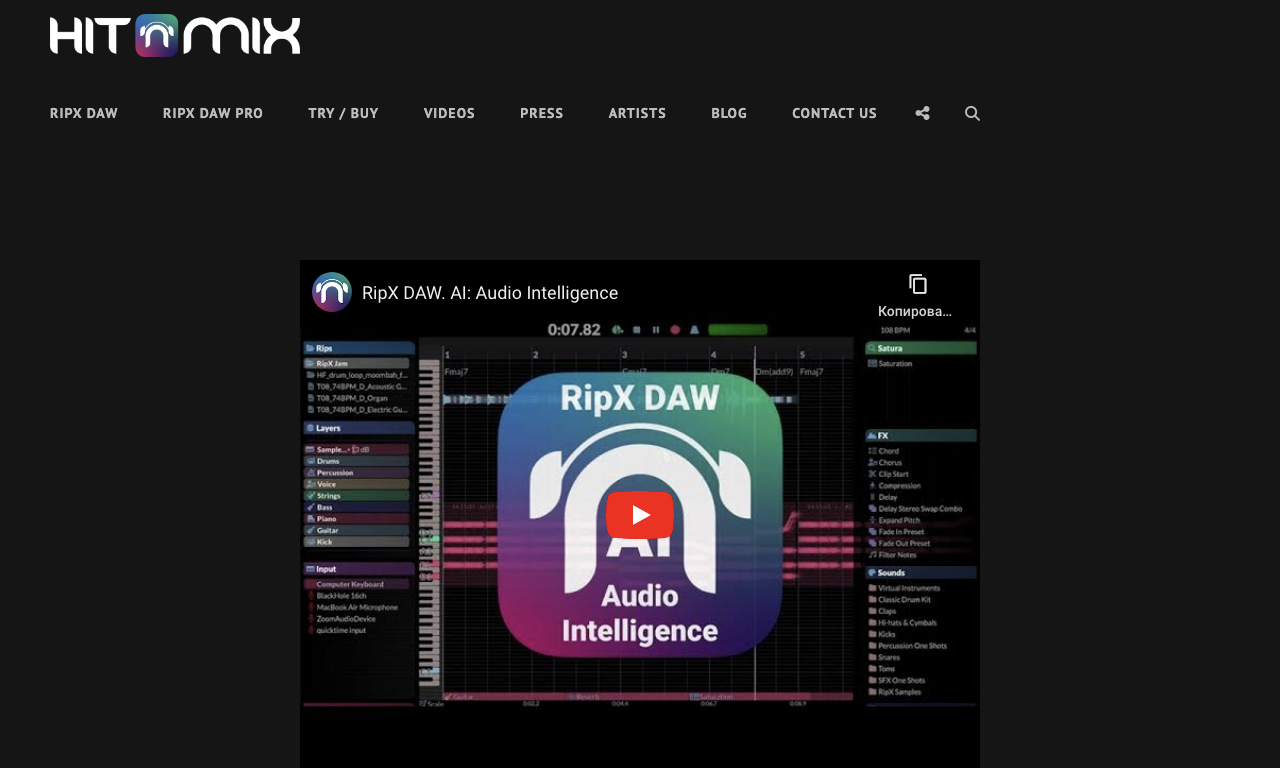Image resolution: width=1280 pixels, height=768 pixels.
Task: Copy the video link via Копирова… icon
Action: coord(916,295)
